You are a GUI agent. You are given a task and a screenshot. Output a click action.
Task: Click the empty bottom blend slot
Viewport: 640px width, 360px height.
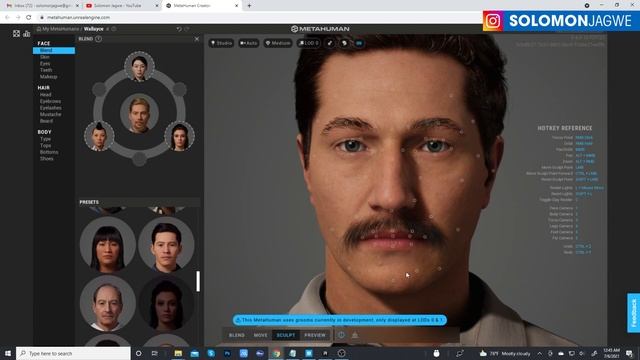pos(139,159)
